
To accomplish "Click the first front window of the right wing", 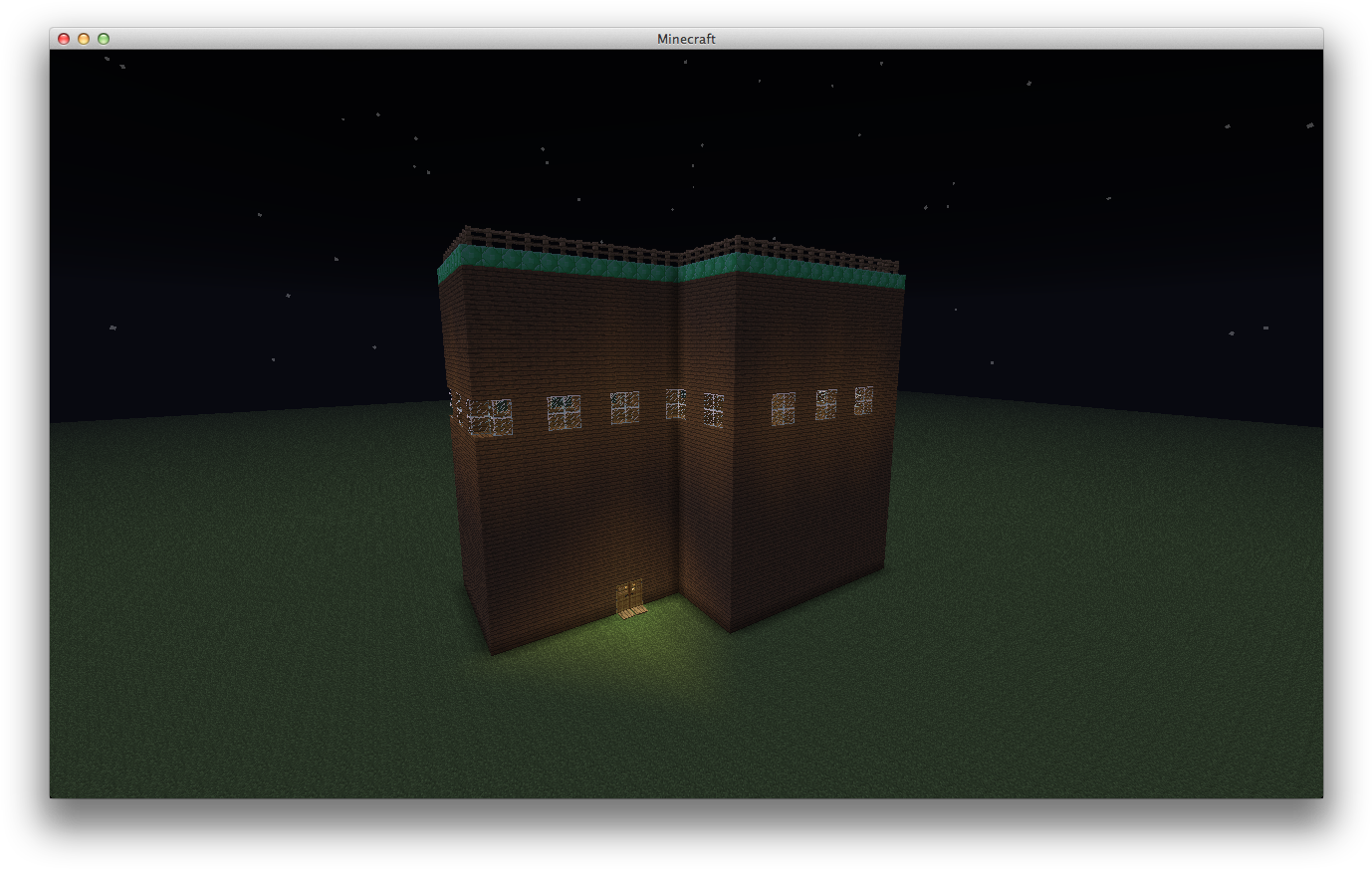I will 784,408.
